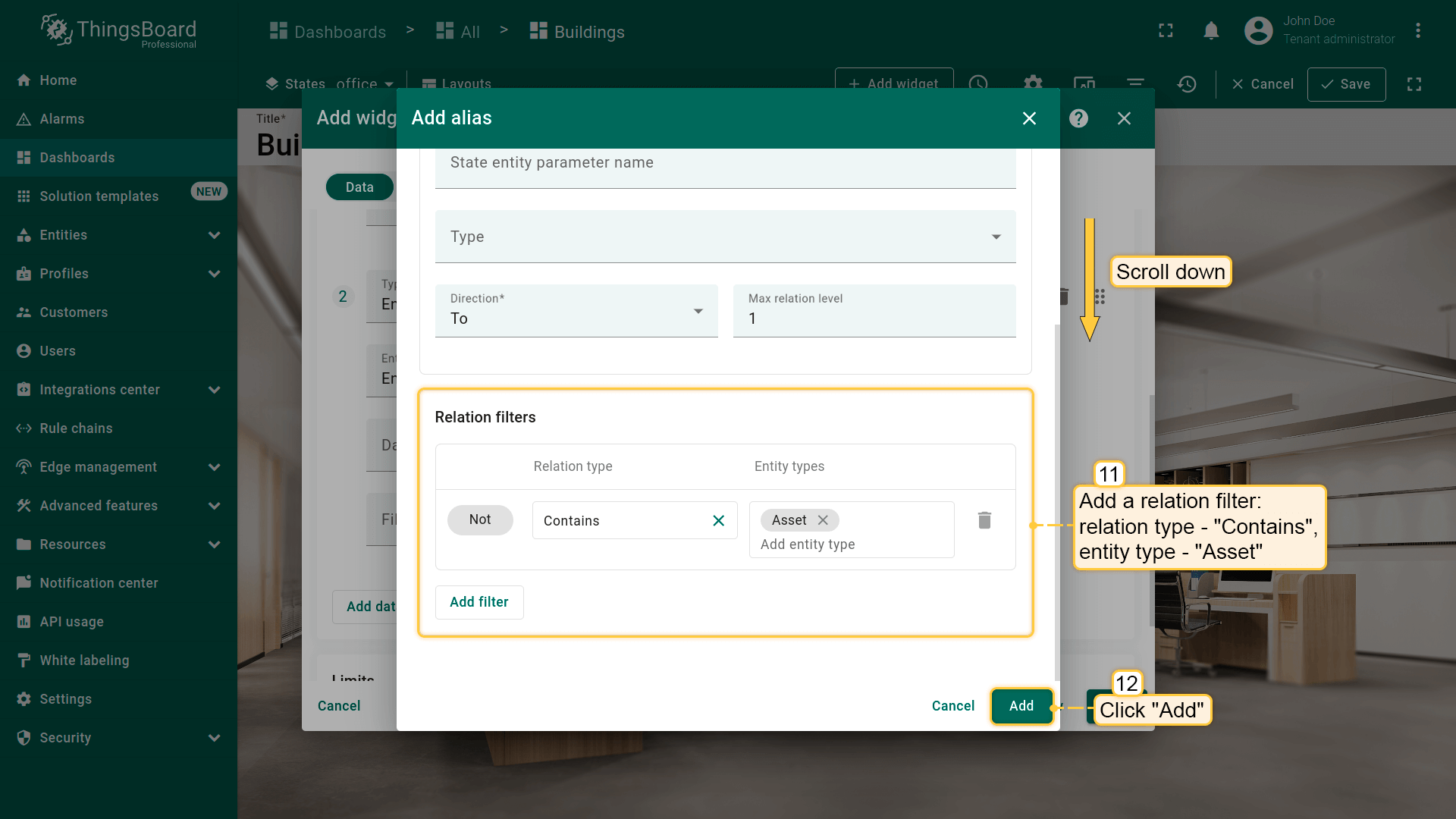Image resolution: width=1456 pixels, height=819 pixels.
Task: Click Add to create the alias
Action: (1021, 706)
